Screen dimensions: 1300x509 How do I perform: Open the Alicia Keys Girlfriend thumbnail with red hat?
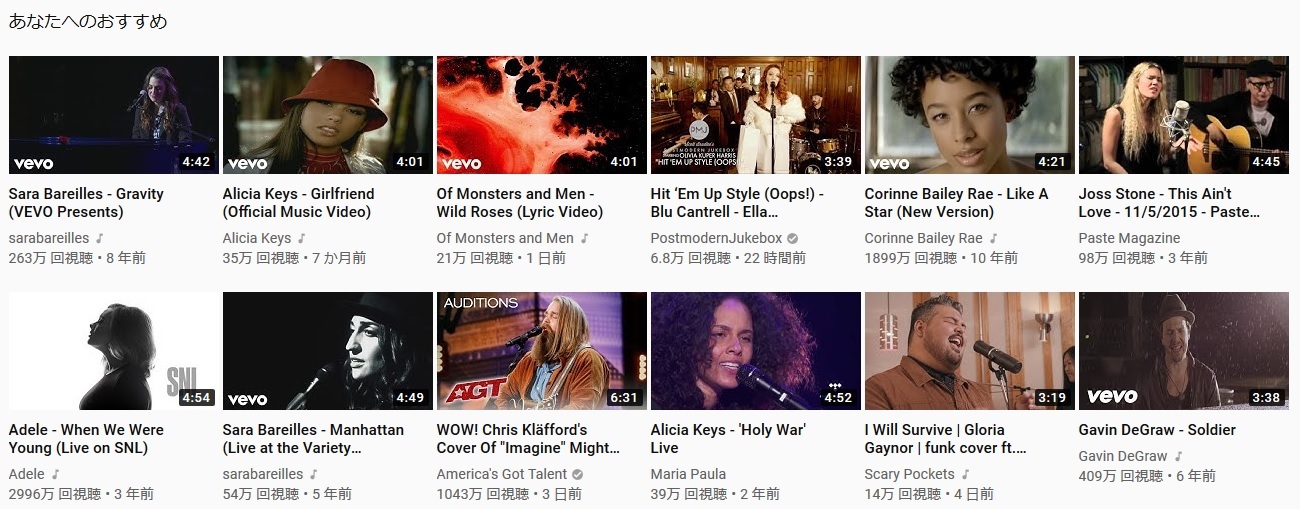328,115
